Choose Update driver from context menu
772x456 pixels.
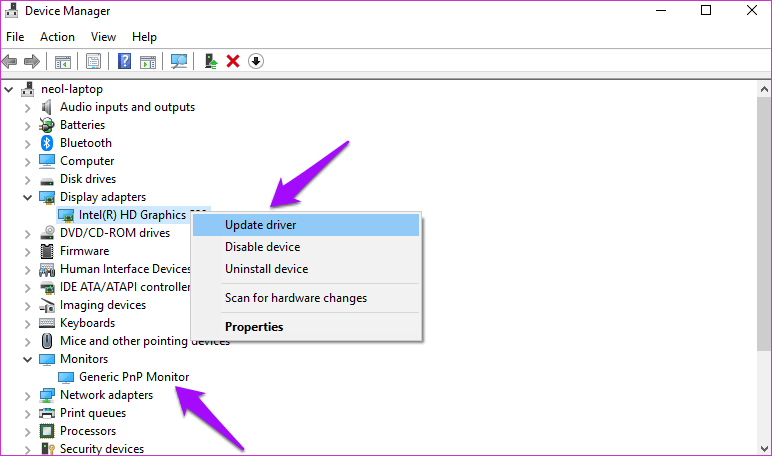coord(306,225)
